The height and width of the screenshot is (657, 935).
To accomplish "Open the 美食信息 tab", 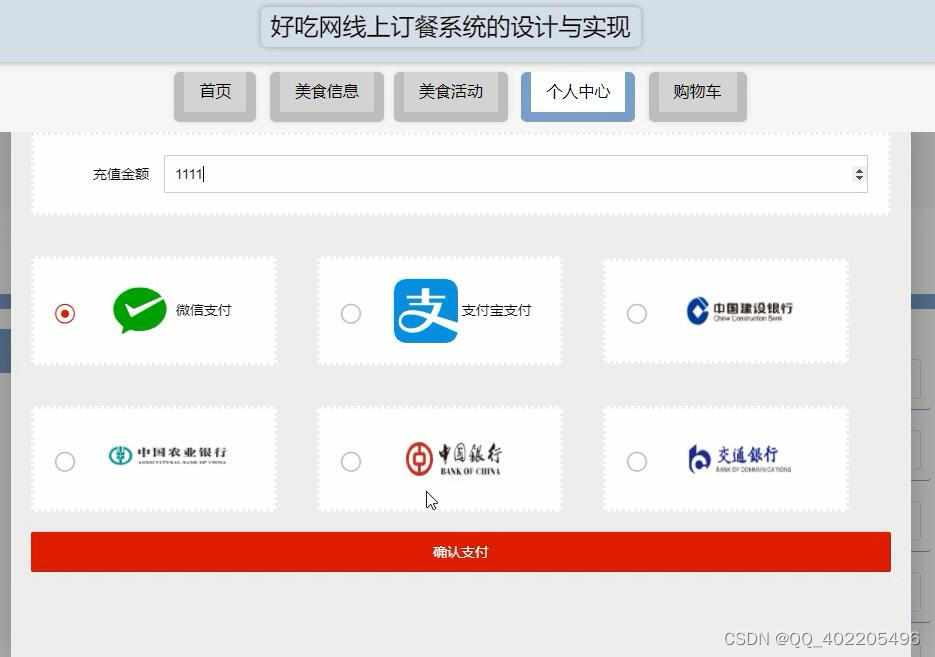I will point(327,91).
